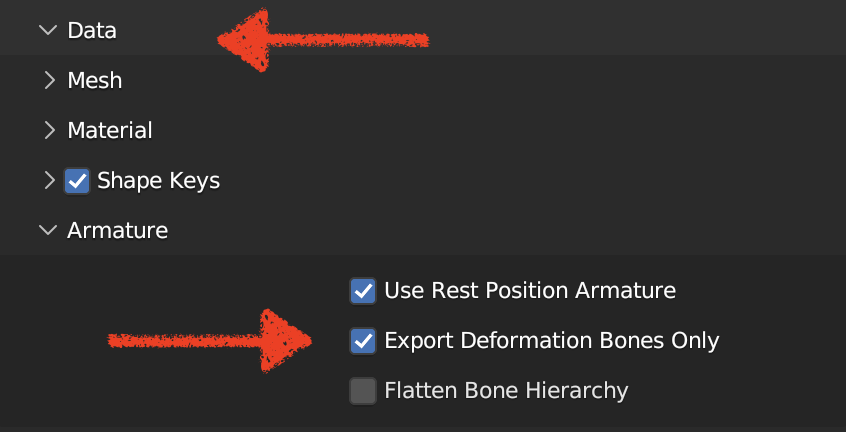
Task: Collapse the Armature section chevron
Action: (47, 231)
